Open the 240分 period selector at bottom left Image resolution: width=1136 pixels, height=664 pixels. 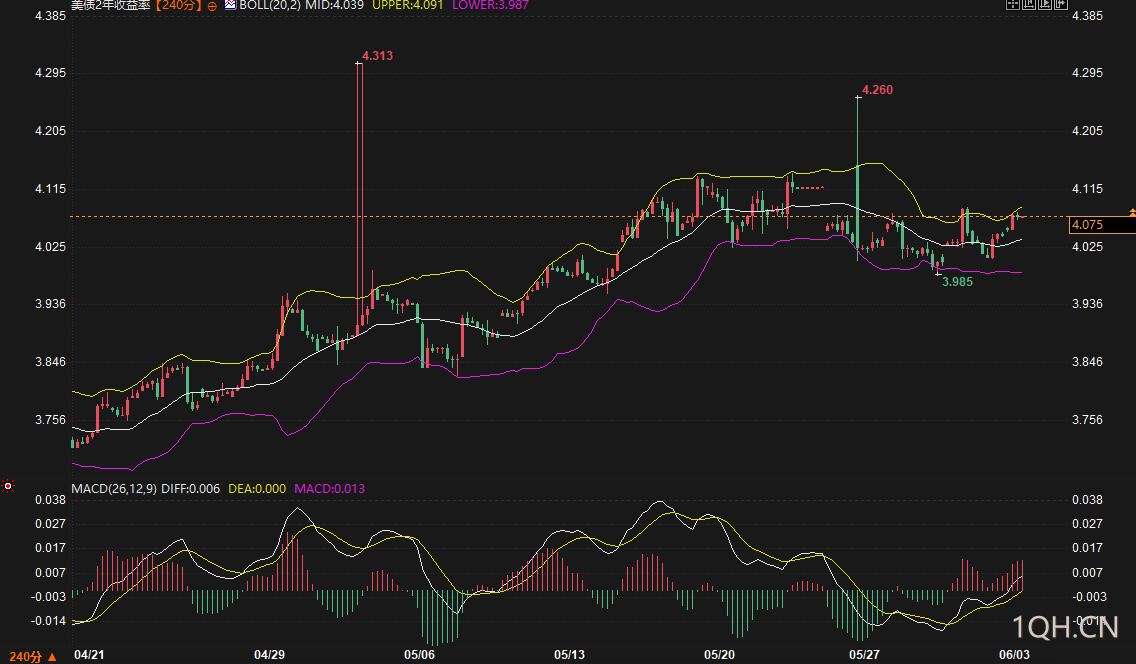25,657
